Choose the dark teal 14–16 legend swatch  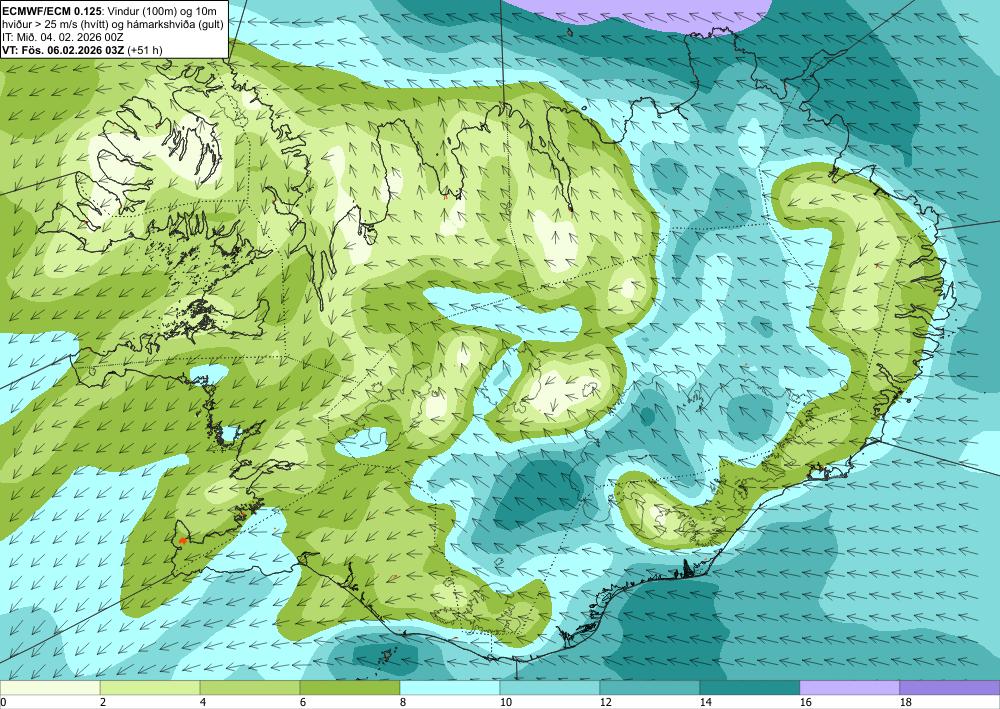click(750, 688)
